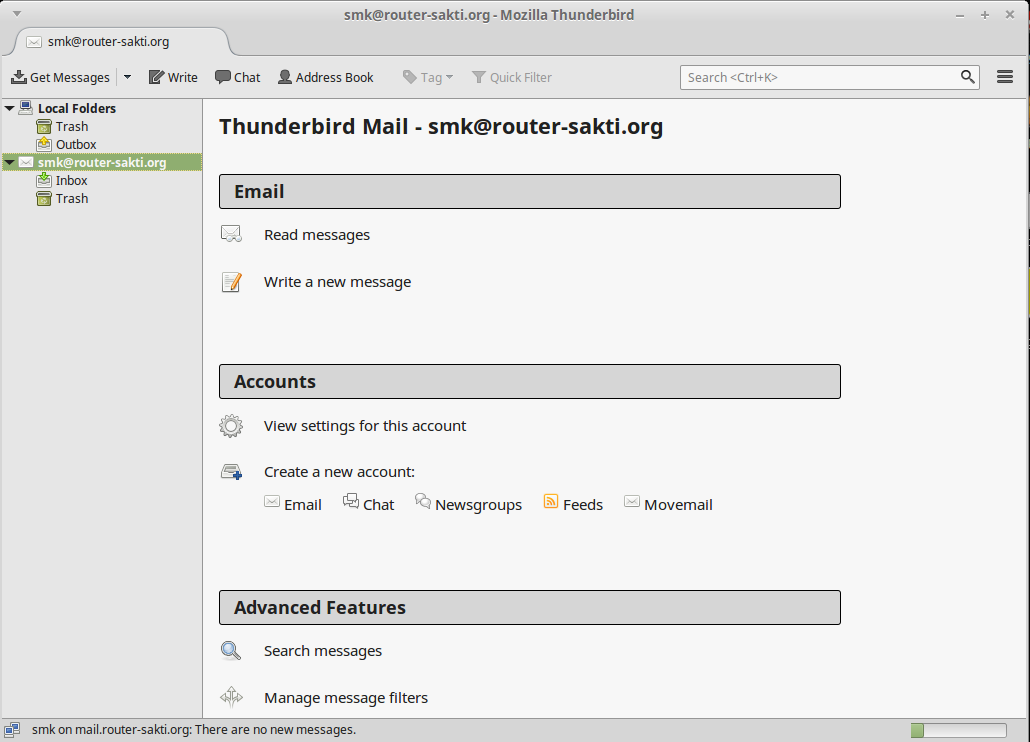The width and height of the screenshot is (1030, 742).
Task: Click View settings for this account
Action: [x=364, y=425]
